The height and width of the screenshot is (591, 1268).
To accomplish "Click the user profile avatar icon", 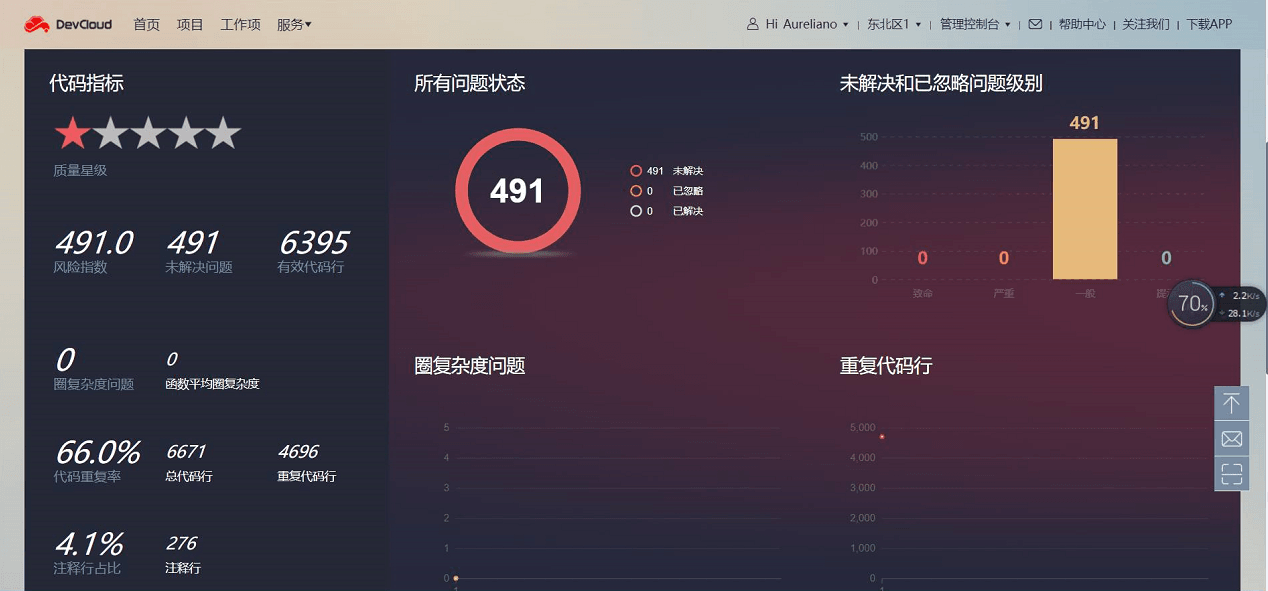I will tap(753, 24).
